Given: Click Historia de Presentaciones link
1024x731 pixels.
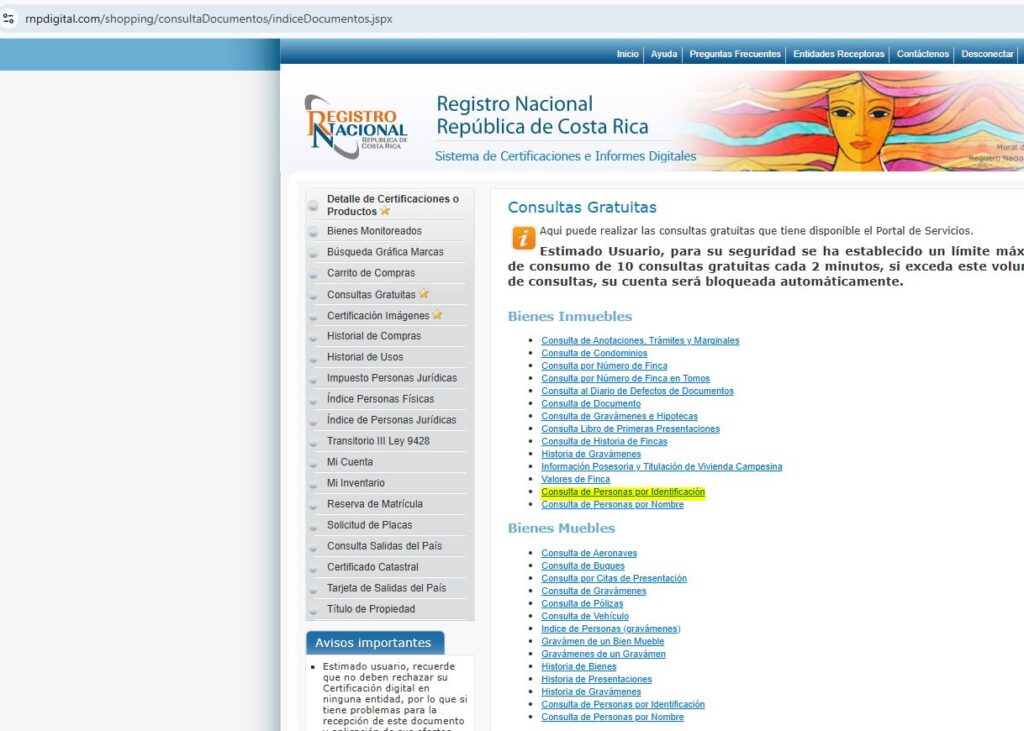Looking at the screenshot, I should point(596,679).
